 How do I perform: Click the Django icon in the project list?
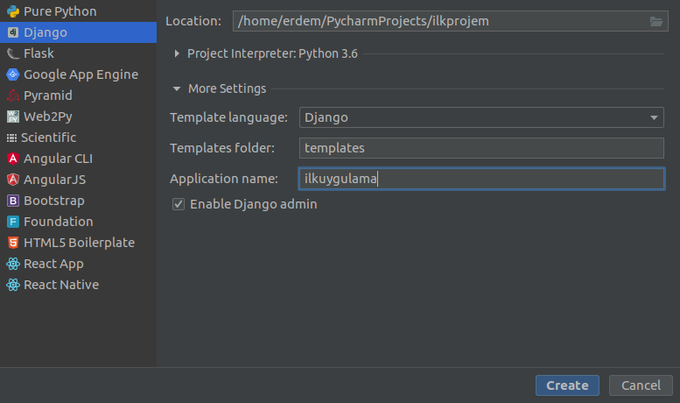pyautogui.click(x=13, y=33)
